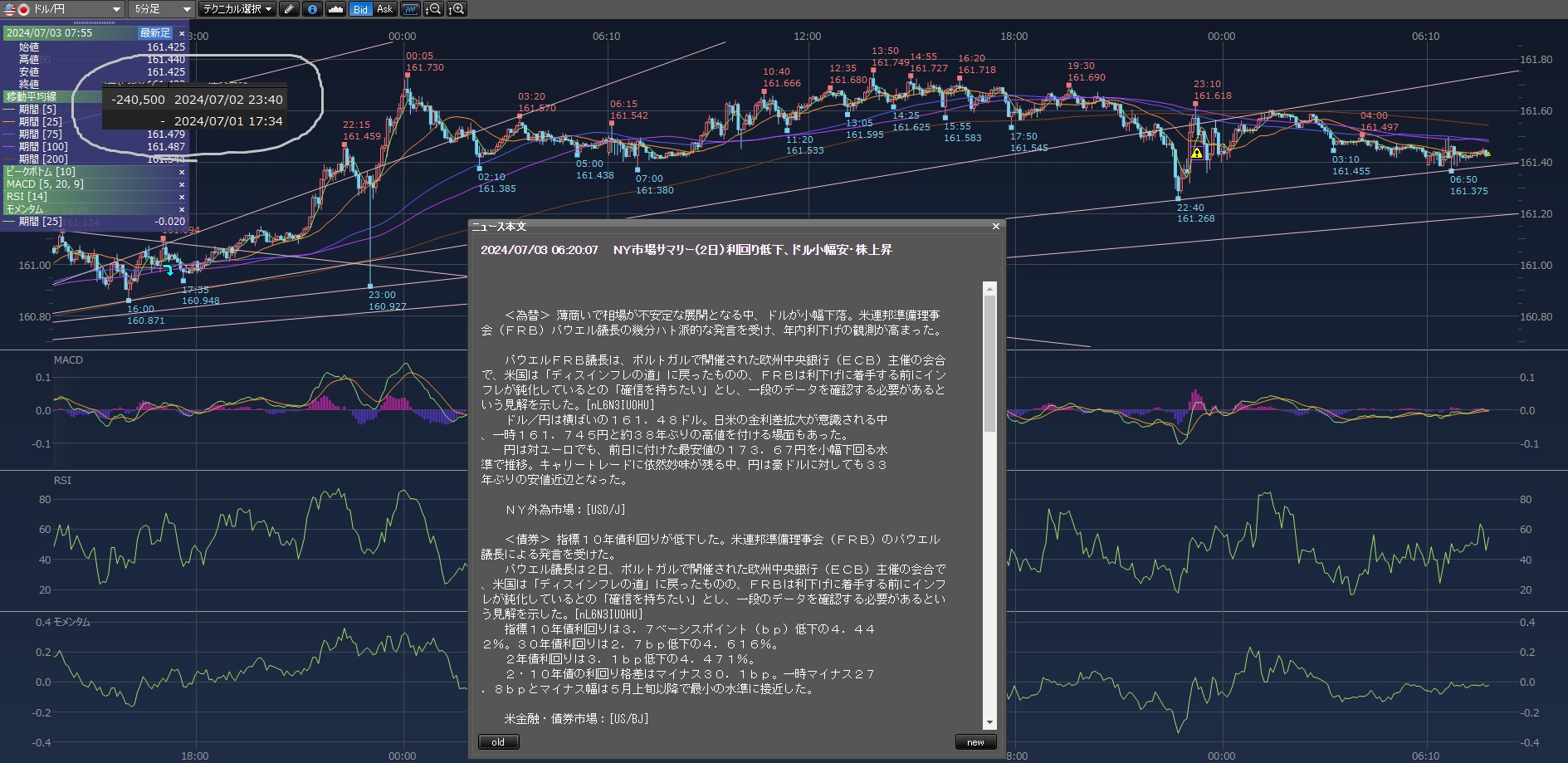Click the blue information icon
Viewport: 1568px width, 763px height.
coord(312,9)
